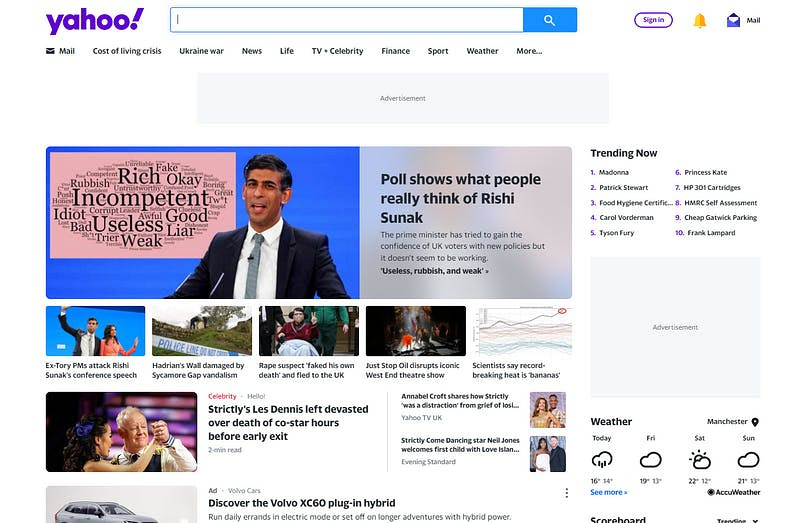Open trending topic Cheap Gatwick Parking
Image resolution: width=800 pixels, height=523 pixels.
coord(720,217)
